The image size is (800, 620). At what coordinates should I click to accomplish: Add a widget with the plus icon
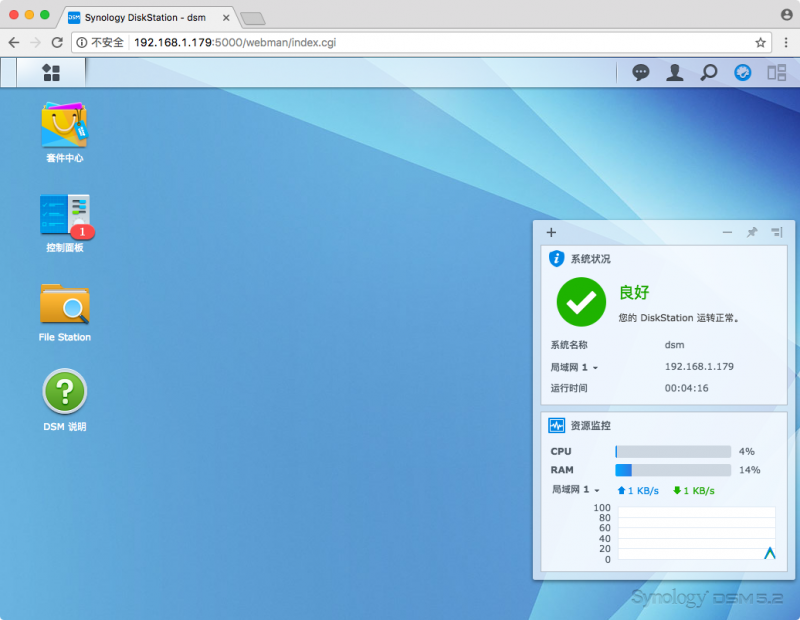tap(551, 233)
